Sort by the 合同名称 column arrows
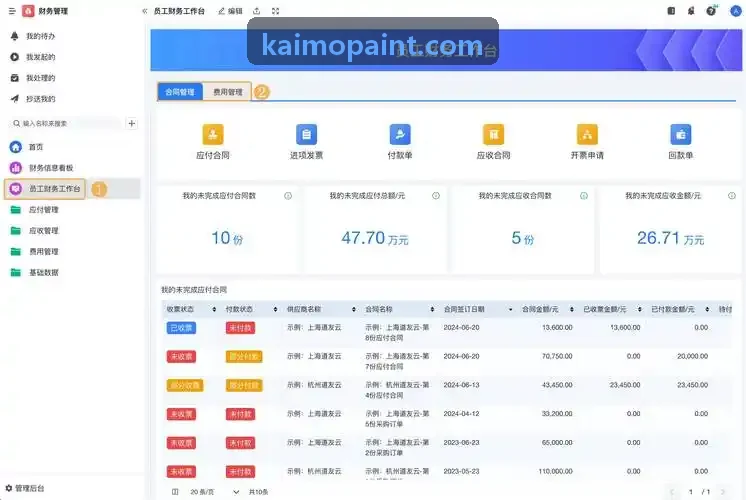 432,309
